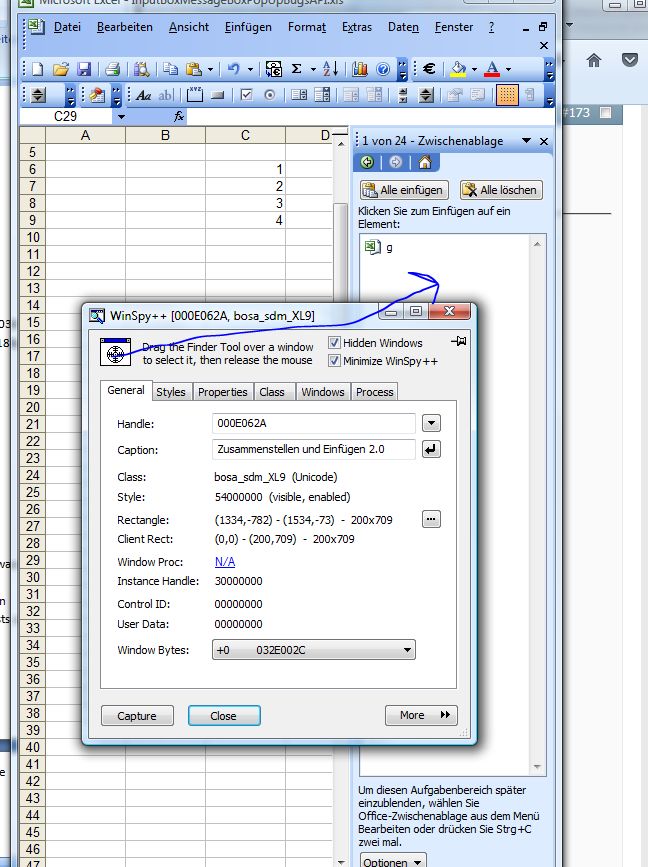648x867 pixels.
Task: Select the Option Button forms control
Action: coord(270,95)
